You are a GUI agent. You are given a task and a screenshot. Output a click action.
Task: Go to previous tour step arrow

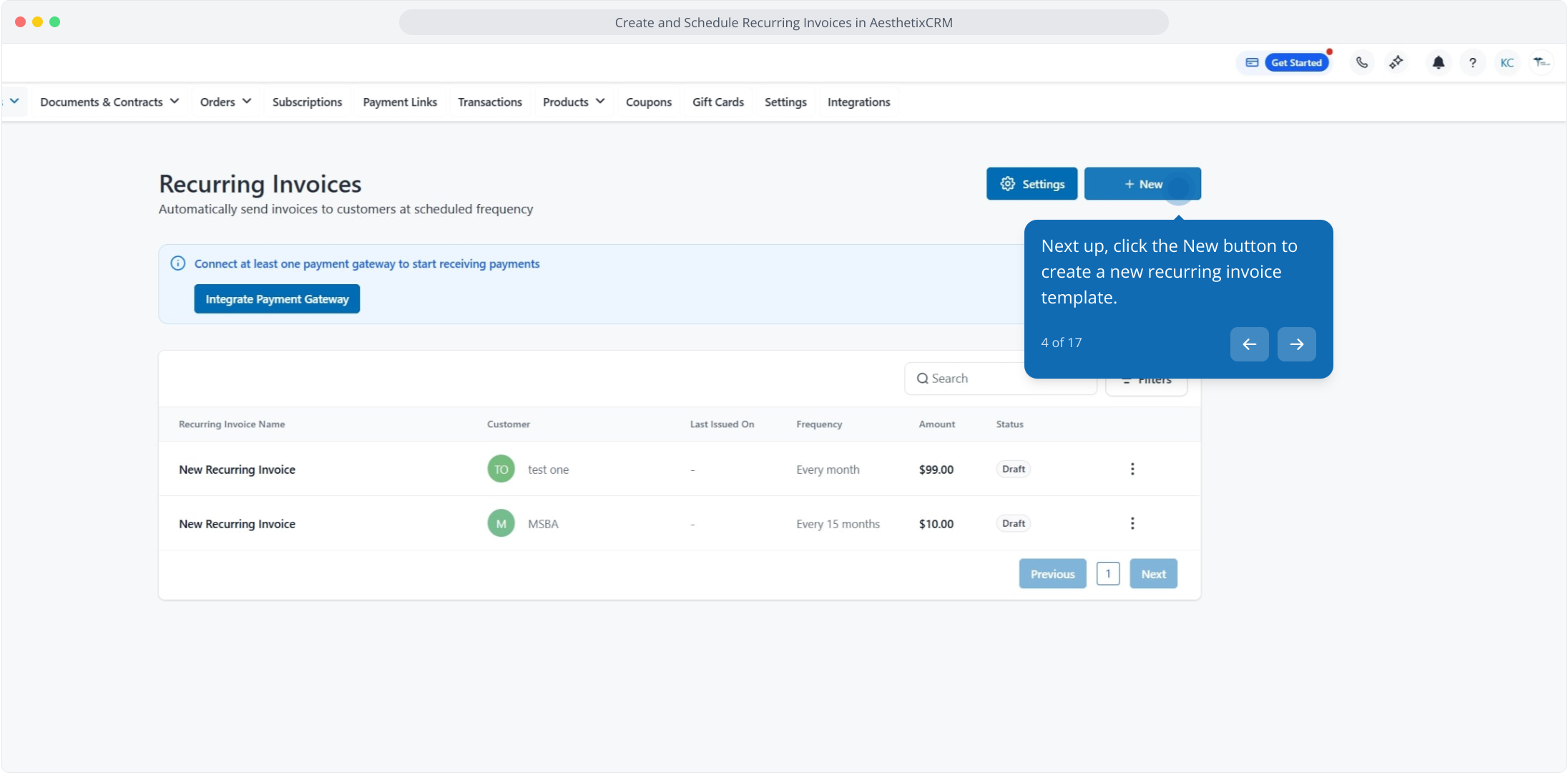click(x=1249, y=344)
